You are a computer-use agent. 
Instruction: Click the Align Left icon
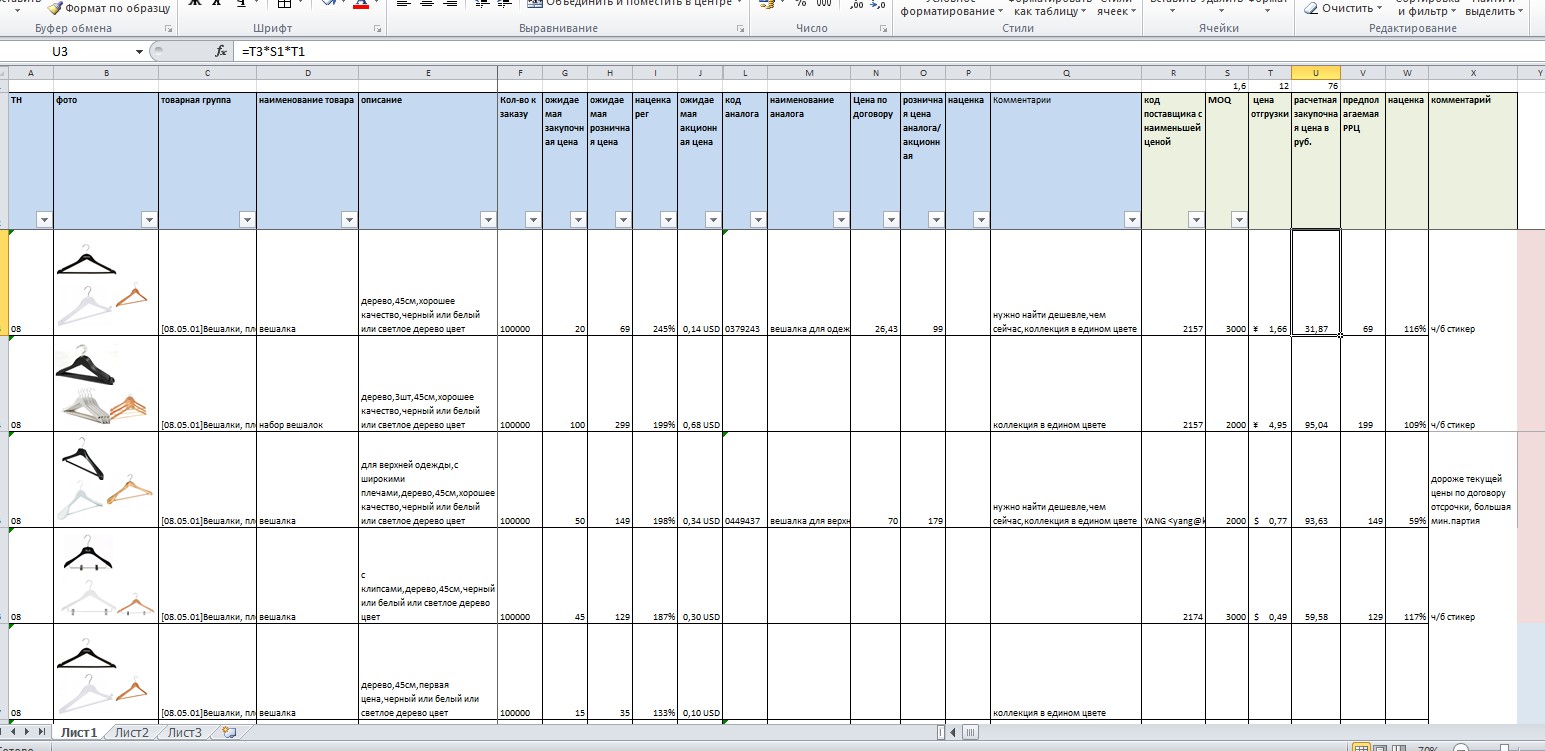pos(404,4)
